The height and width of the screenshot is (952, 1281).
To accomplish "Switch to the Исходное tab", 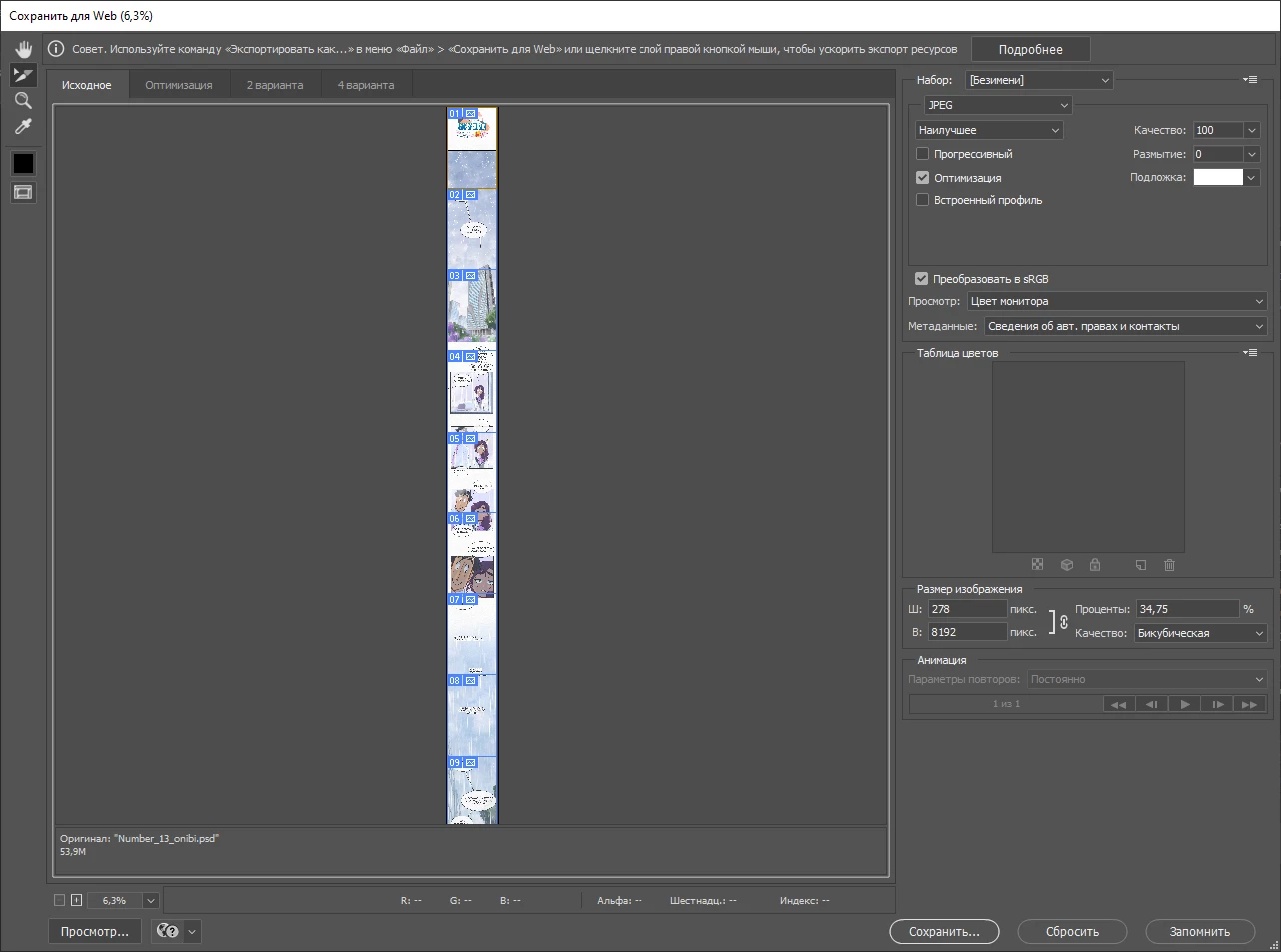I will click(x=87, y=85).
